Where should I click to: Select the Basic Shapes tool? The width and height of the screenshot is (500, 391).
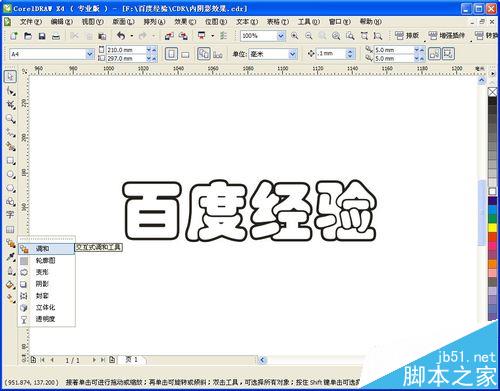[x=10, y=202]
